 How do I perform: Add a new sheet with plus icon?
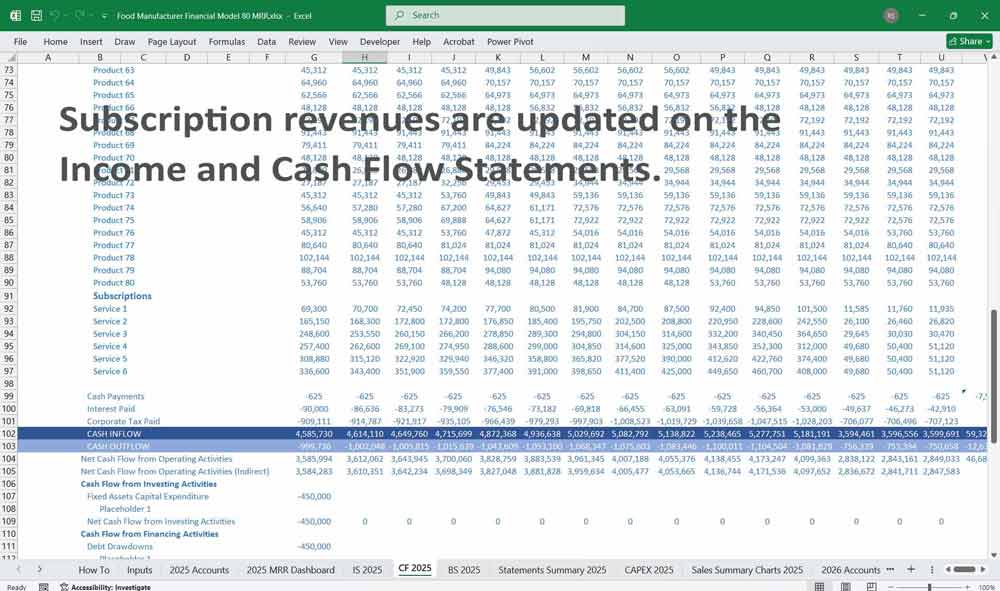tap(910, 569)
